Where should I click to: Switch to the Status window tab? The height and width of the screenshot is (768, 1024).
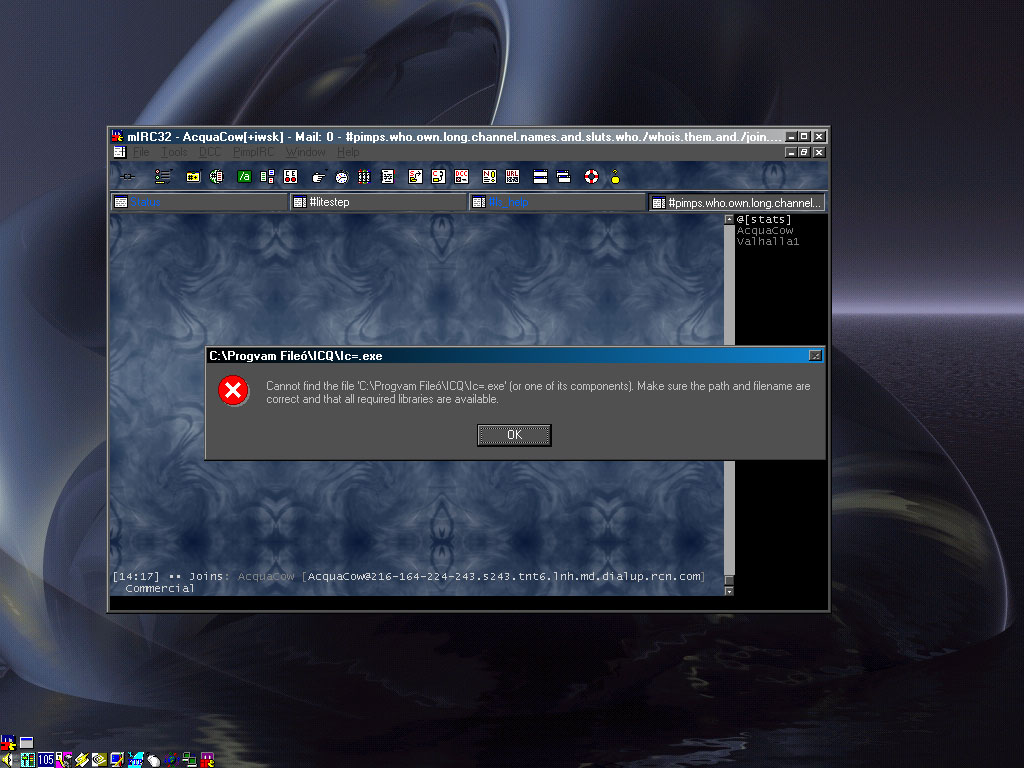point(199,202)
